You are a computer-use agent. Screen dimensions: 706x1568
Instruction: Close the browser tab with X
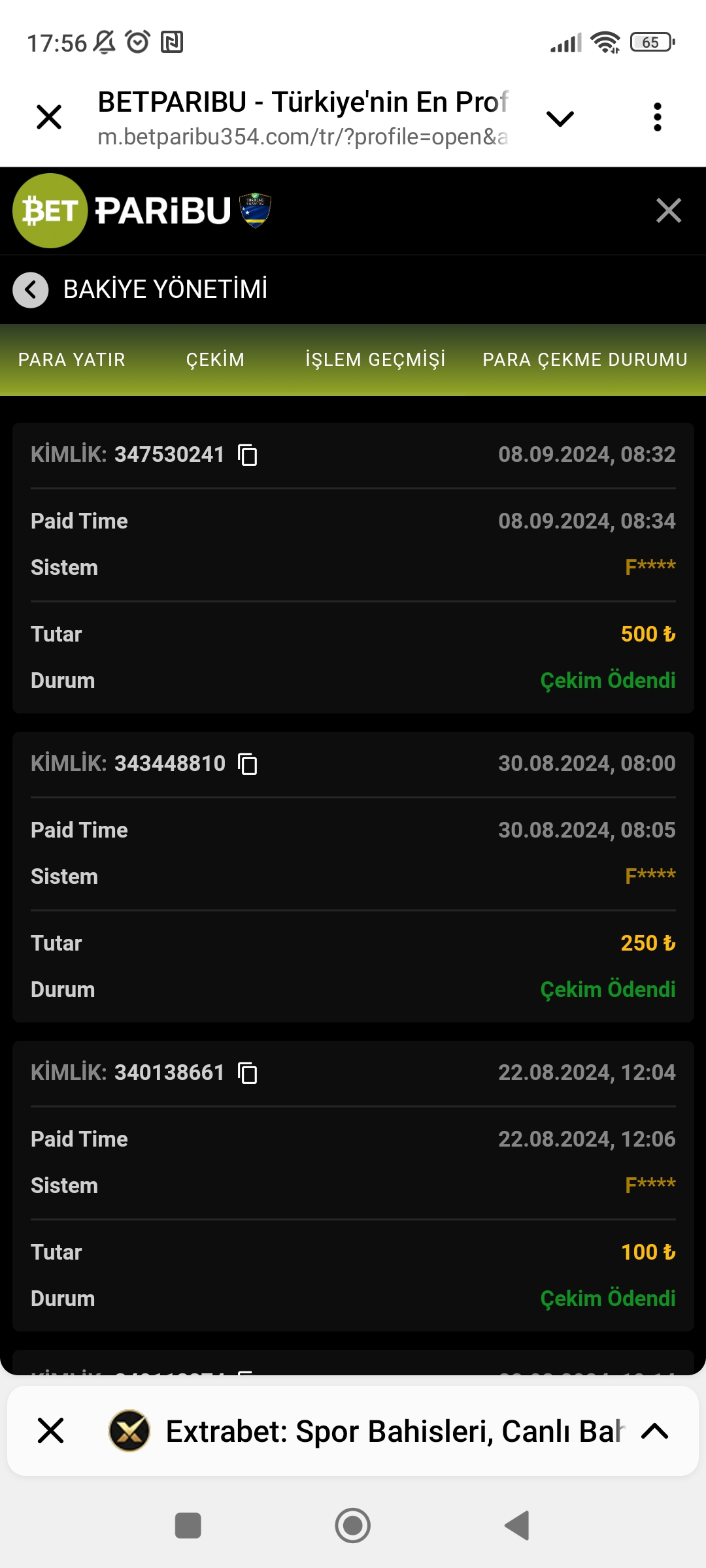49,118
